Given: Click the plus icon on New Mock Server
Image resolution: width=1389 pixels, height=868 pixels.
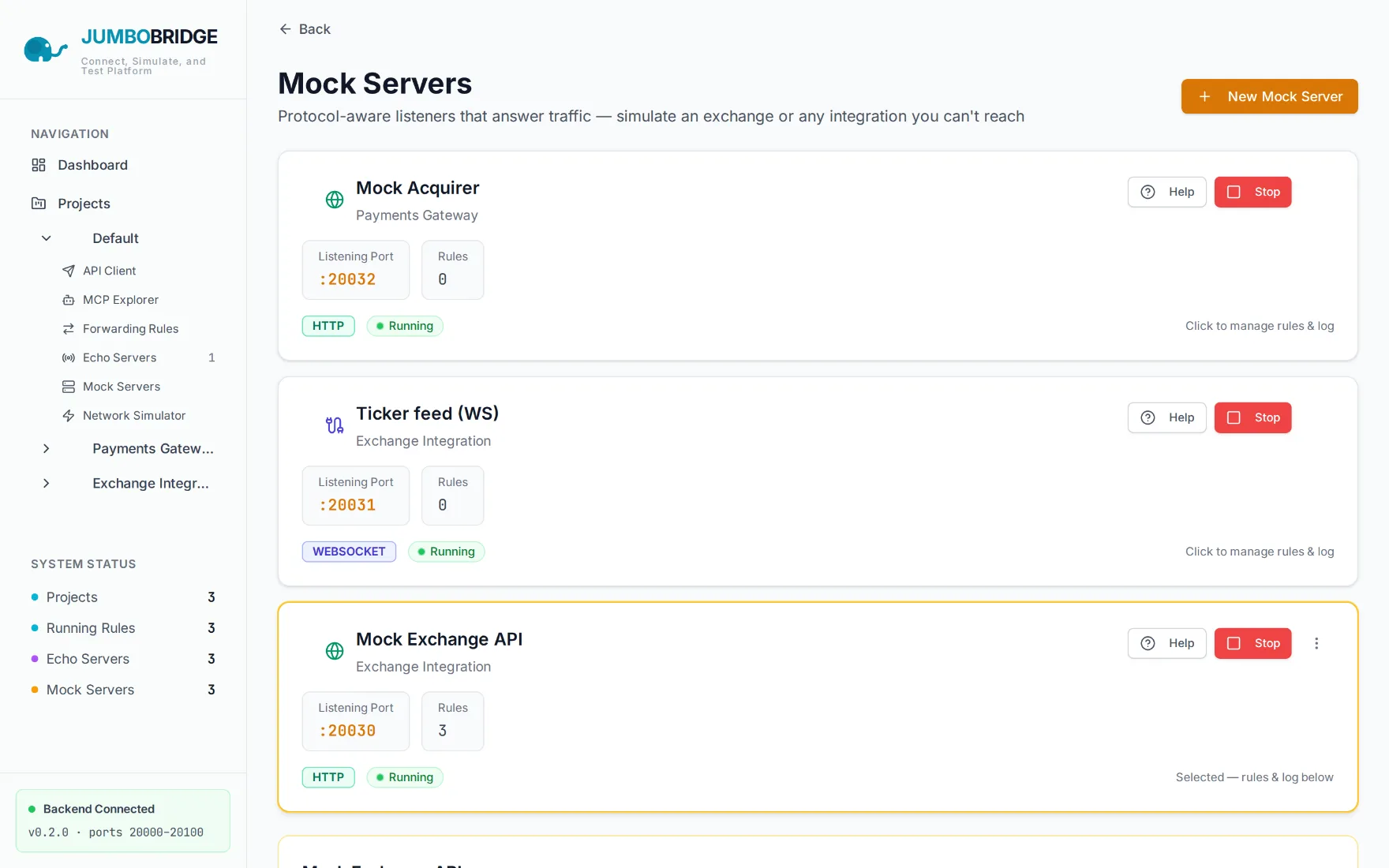Looking at the screenshot, I should click(1204, 96).
